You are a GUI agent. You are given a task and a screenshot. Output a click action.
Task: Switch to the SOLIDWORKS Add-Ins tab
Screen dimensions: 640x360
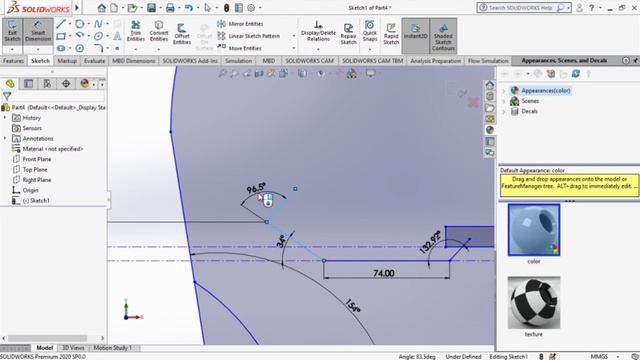(190, 60)
